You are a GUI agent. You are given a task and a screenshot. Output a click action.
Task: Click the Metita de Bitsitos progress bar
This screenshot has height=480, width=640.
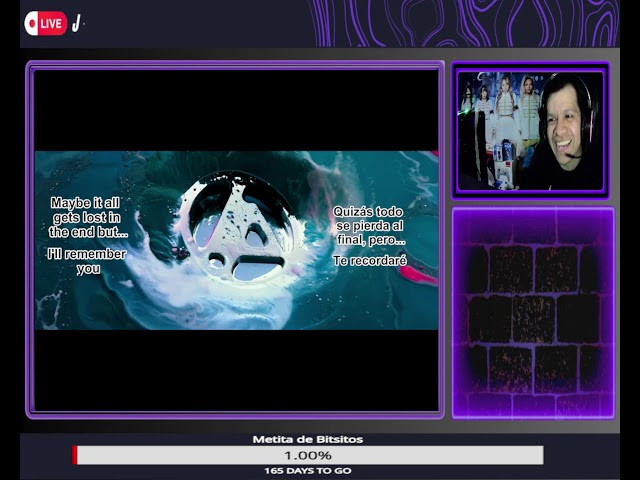pos(308,455)
